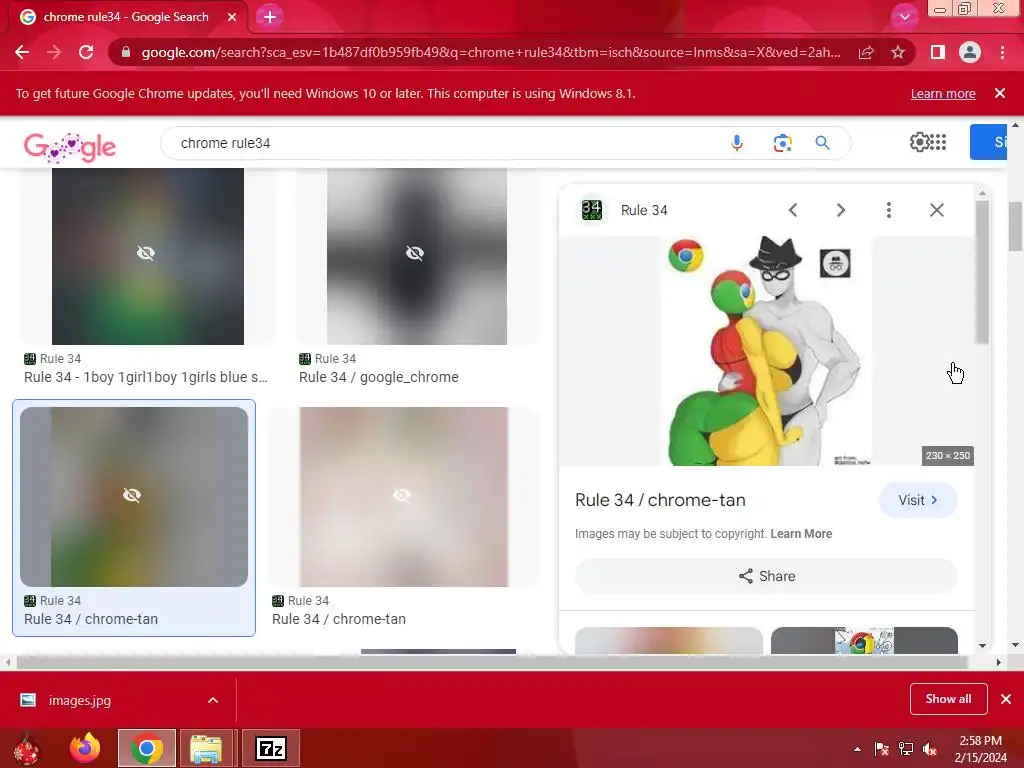Open result titled 'Rule 34 / google_chrome'

pyautogui.click(x=379, y=377)
